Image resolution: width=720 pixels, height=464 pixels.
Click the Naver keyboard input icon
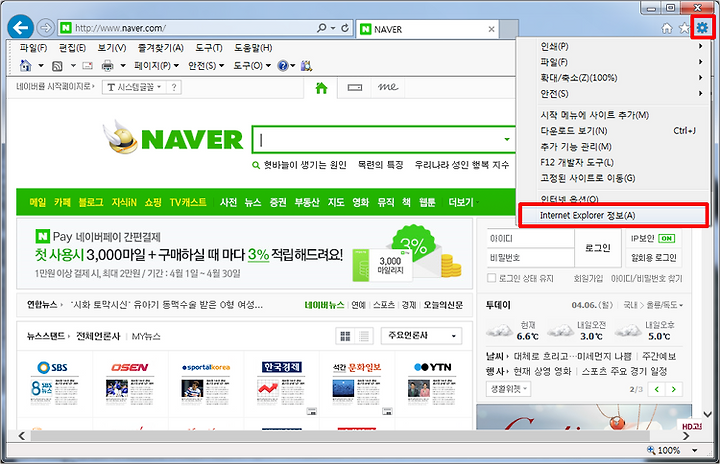point(354,87)
